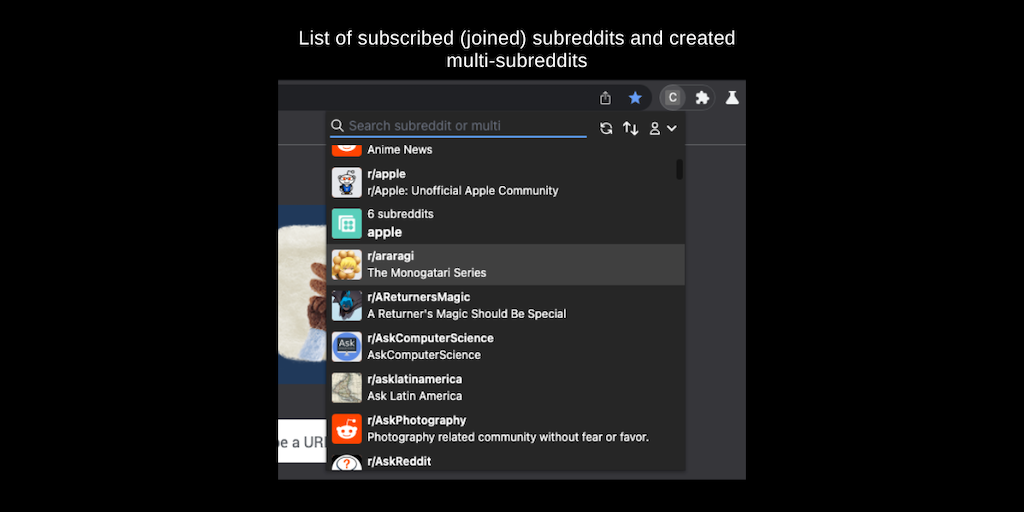Image resolution: width=1024 pixels, height=512 pixels.
Task: Open r/AskPhotography list entry
Action: click(x=505, y=429)
